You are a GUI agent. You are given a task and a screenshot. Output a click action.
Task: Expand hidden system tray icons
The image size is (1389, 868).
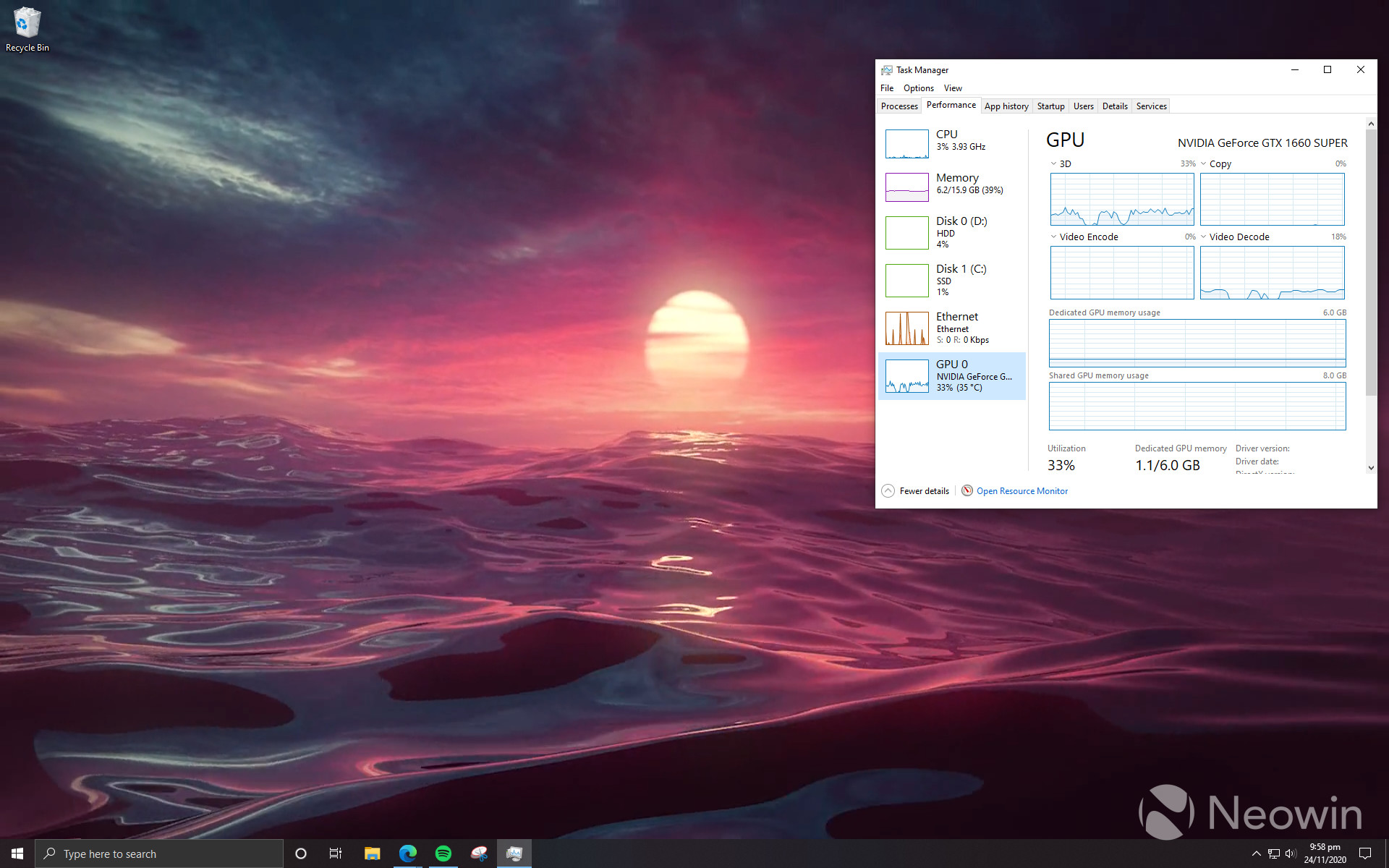tap(1257, 854)
